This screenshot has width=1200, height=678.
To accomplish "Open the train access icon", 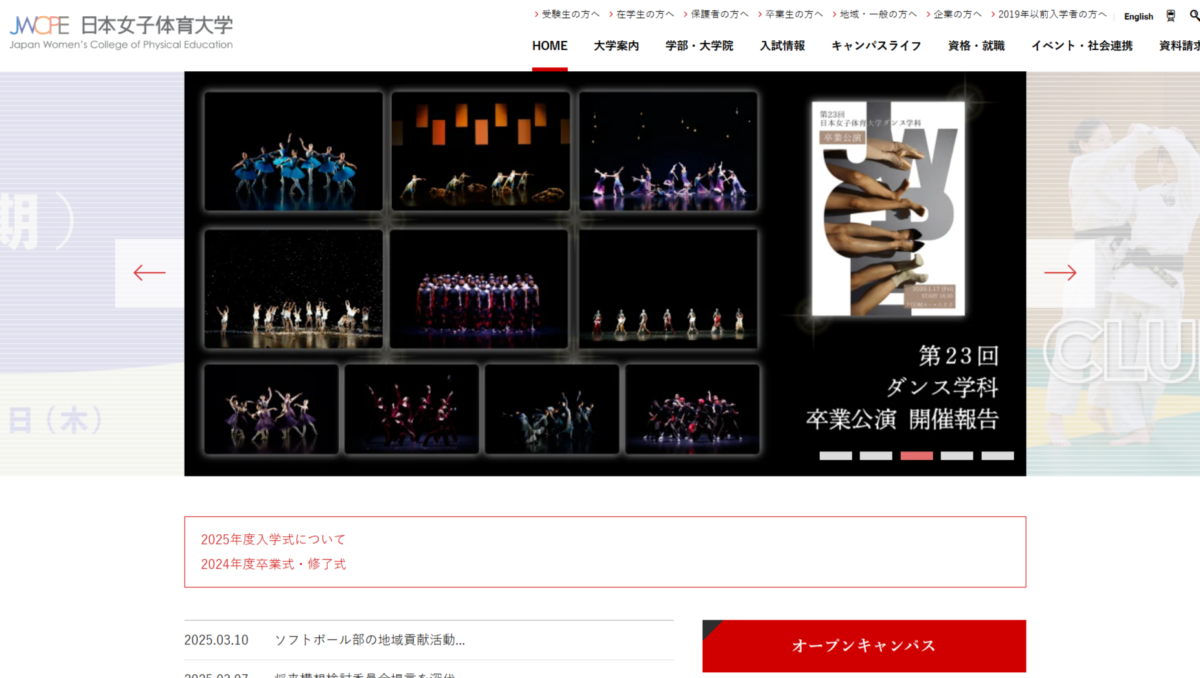I will pos(1171,16).
